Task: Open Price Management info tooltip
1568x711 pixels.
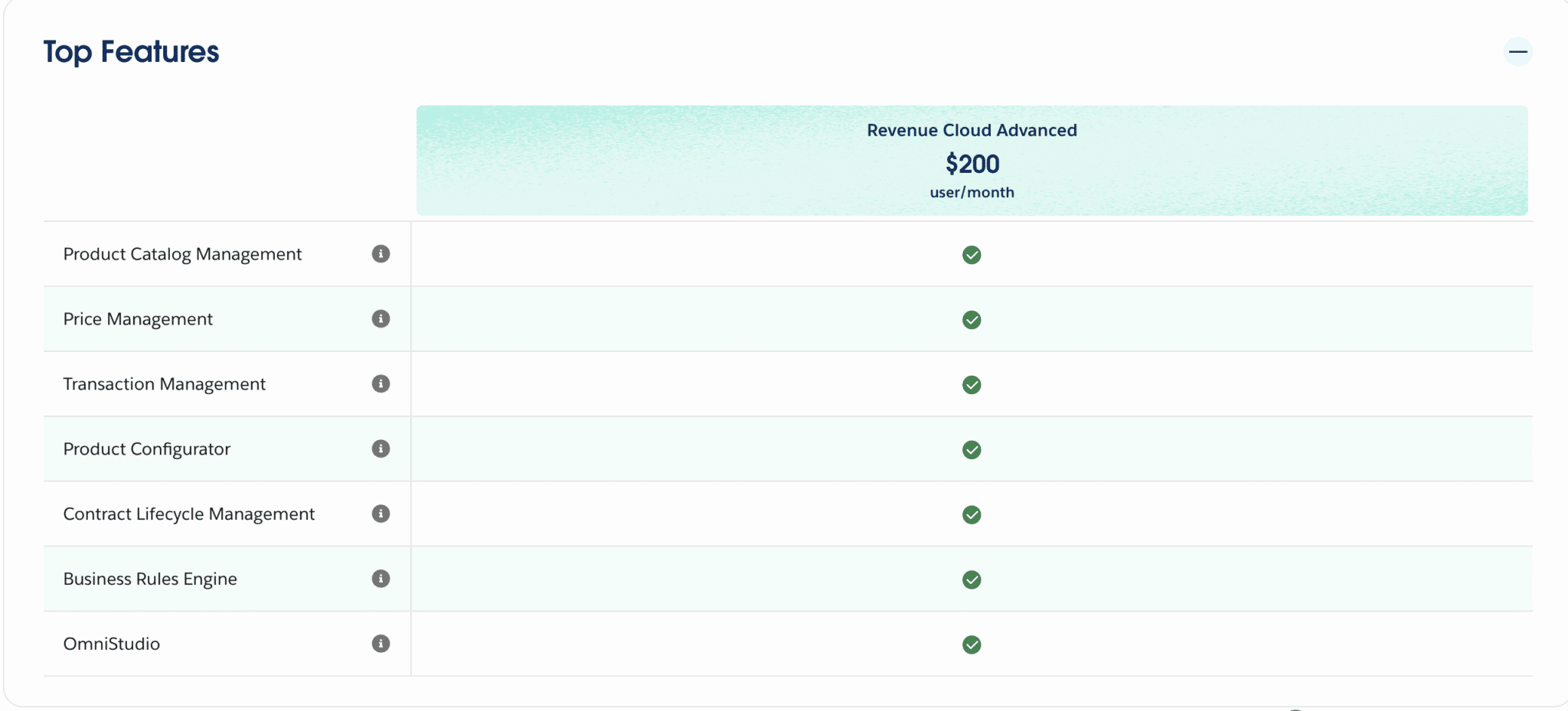Action: pyautogui.click(x=381, y=319)
